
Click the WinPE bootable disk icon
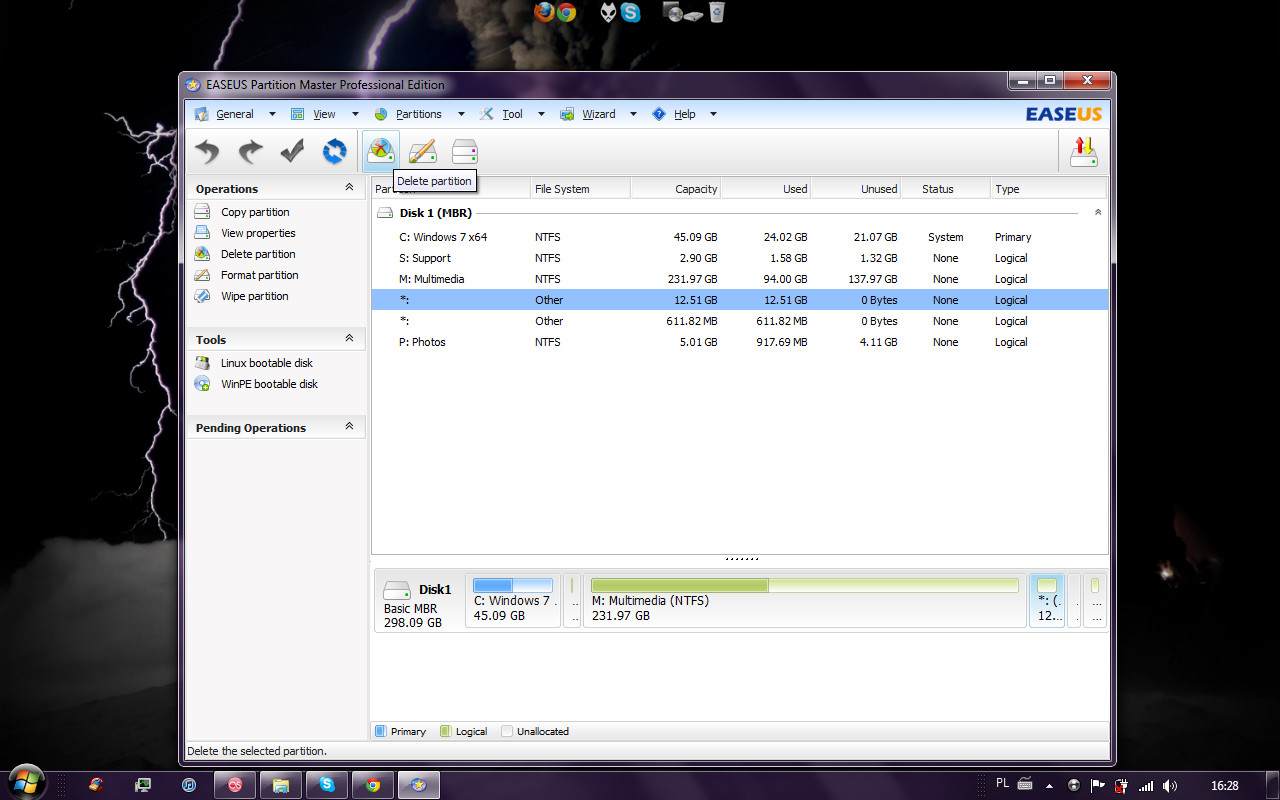202,384
